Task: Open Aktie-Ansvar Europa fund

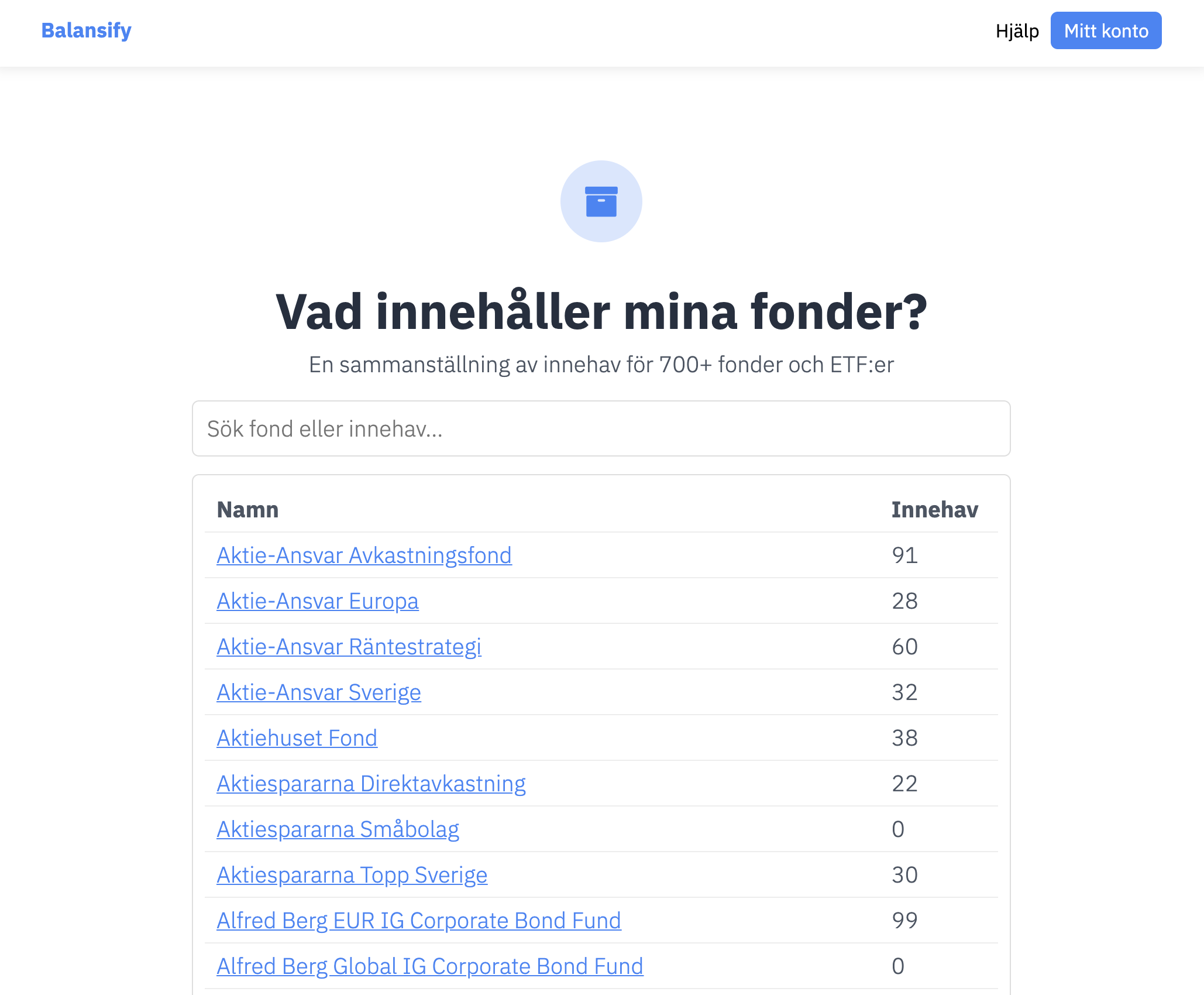Action: [x=318, y=601]
